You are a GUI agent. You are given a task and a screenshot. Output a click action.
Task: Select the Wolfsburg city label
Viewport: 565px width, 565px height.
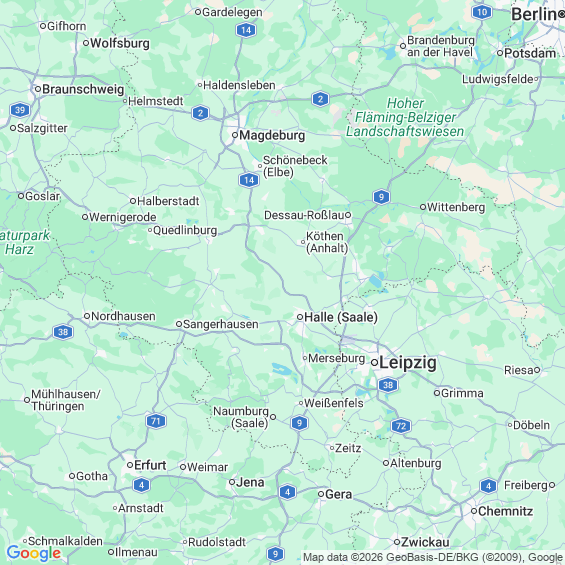tap(120, 43)
